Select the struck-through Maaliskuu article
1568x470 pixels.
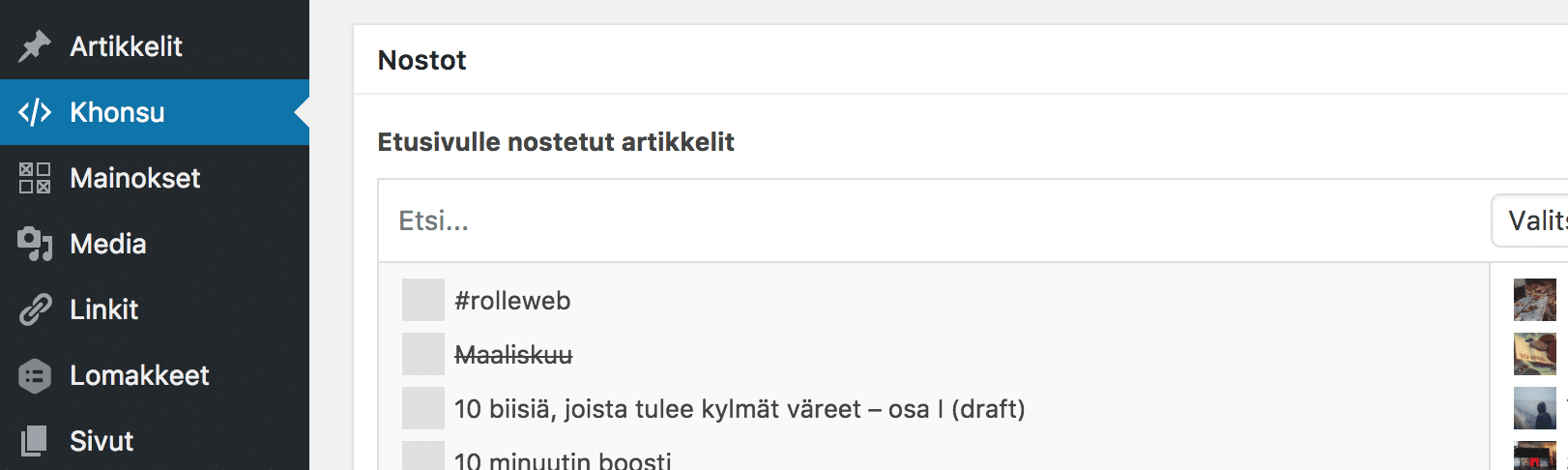click(513, 355)
